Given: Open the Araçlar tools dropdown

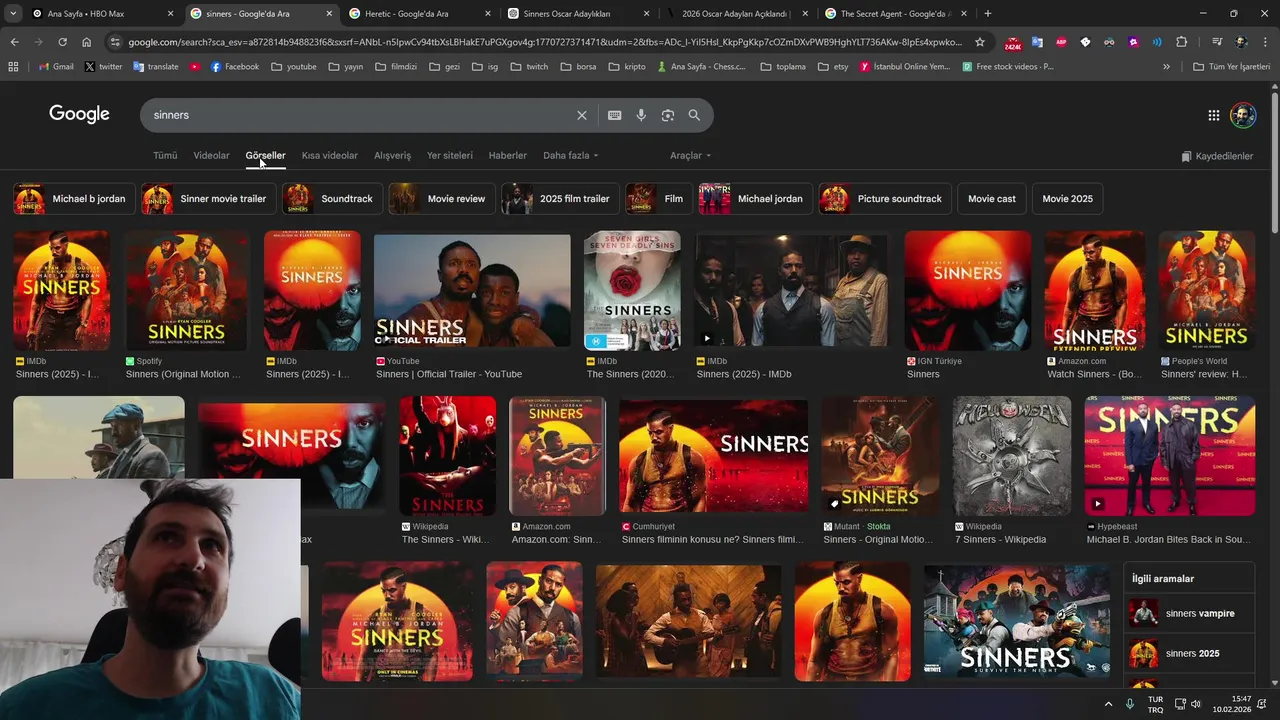Looking at the screenshot, I should (691, 156).
